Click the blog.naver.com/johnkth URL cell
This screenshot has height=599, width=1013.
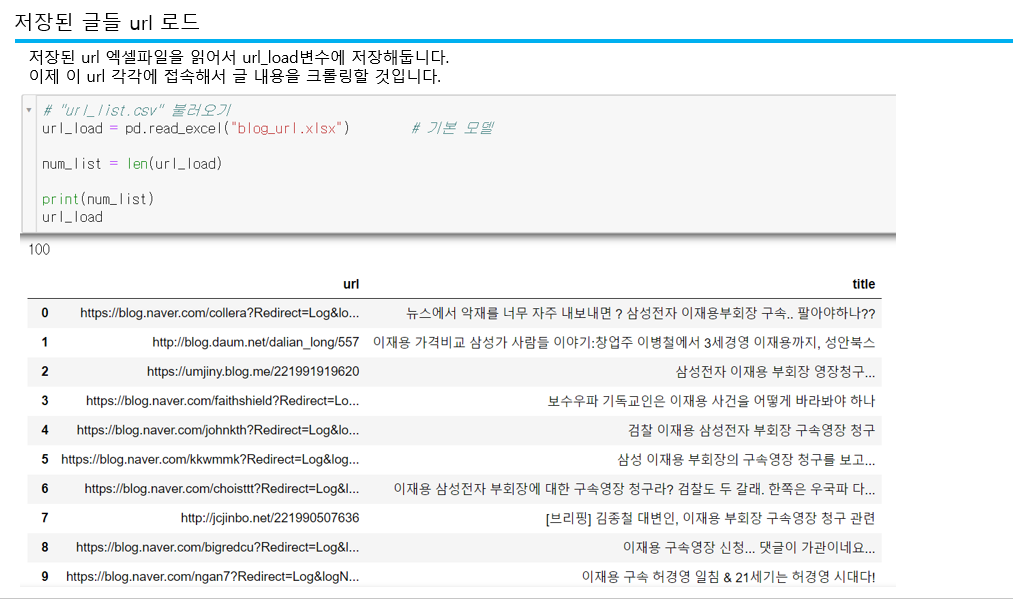click(218, 430)
